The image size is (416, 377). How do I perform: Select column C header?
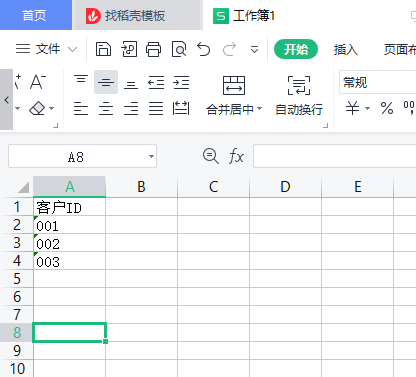coord(213,187)
